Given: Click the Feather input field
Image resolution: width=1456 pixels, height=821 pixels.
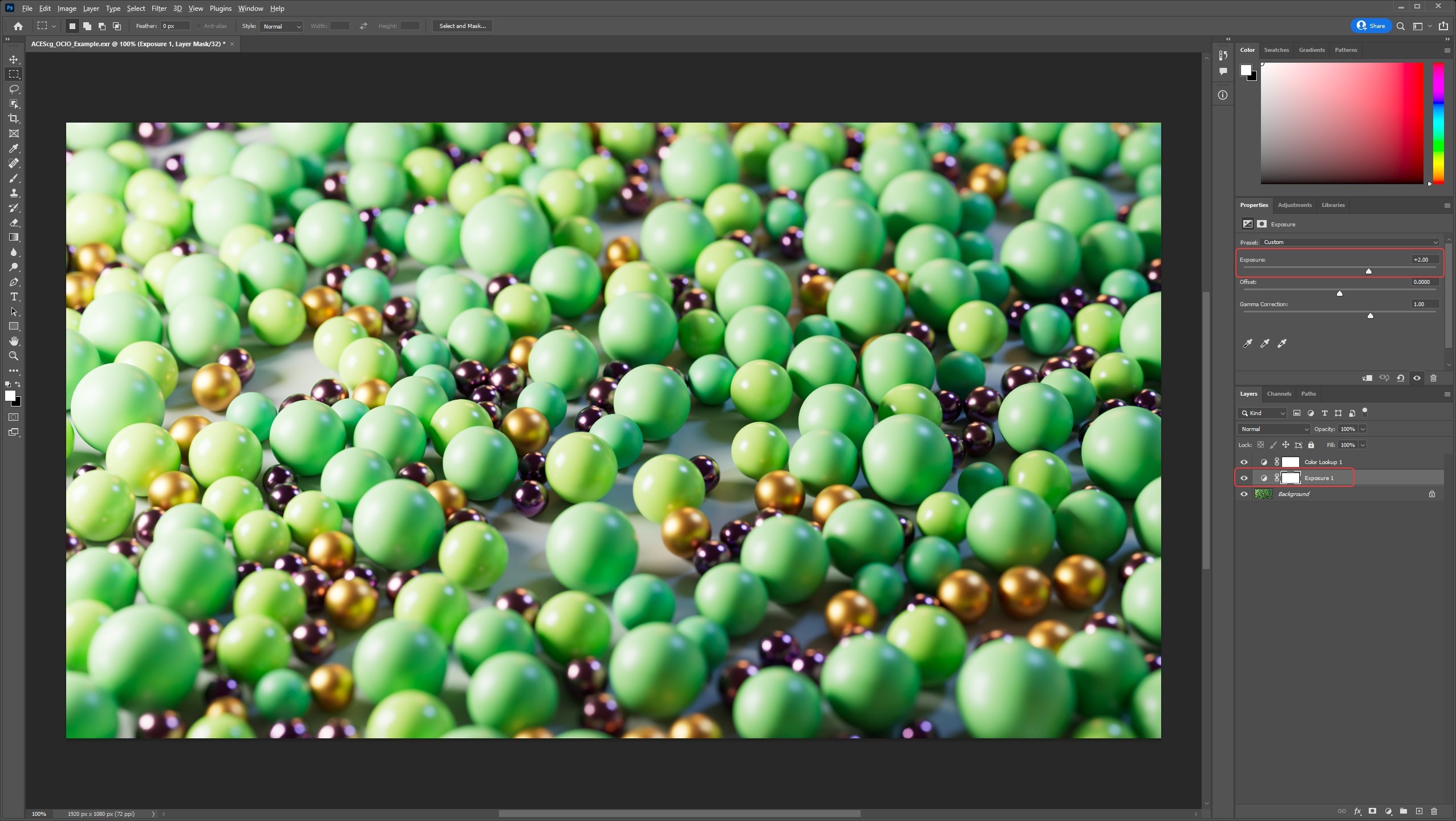Looking at the screenshot, I should [x=175, y=26].
